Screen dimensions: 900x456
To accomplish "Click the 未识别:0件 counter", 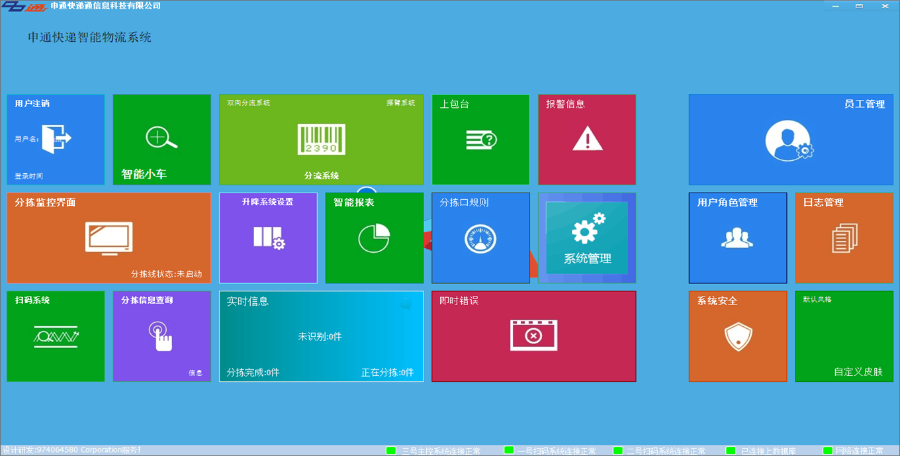I will tap(320, 337).
